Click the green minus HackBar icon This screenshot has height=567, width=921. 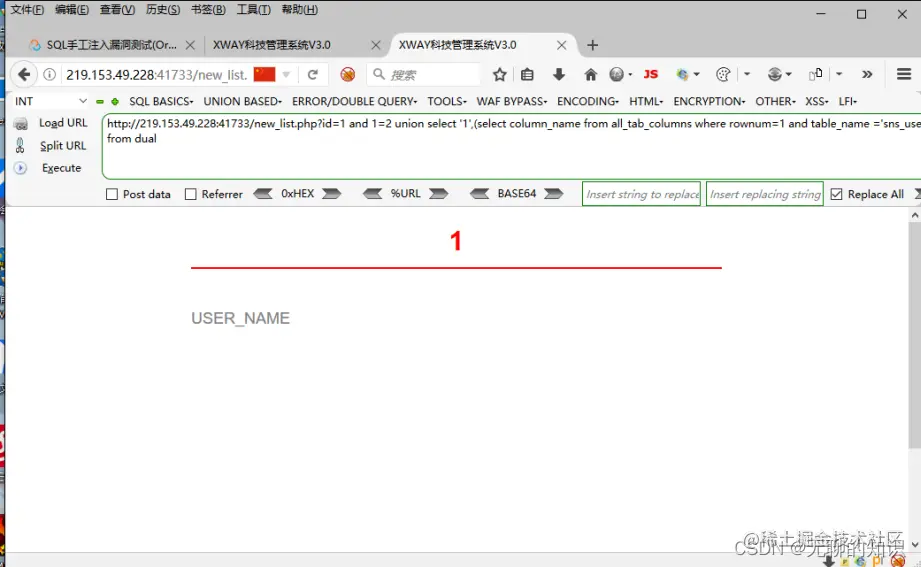click(x=100, y=102)
